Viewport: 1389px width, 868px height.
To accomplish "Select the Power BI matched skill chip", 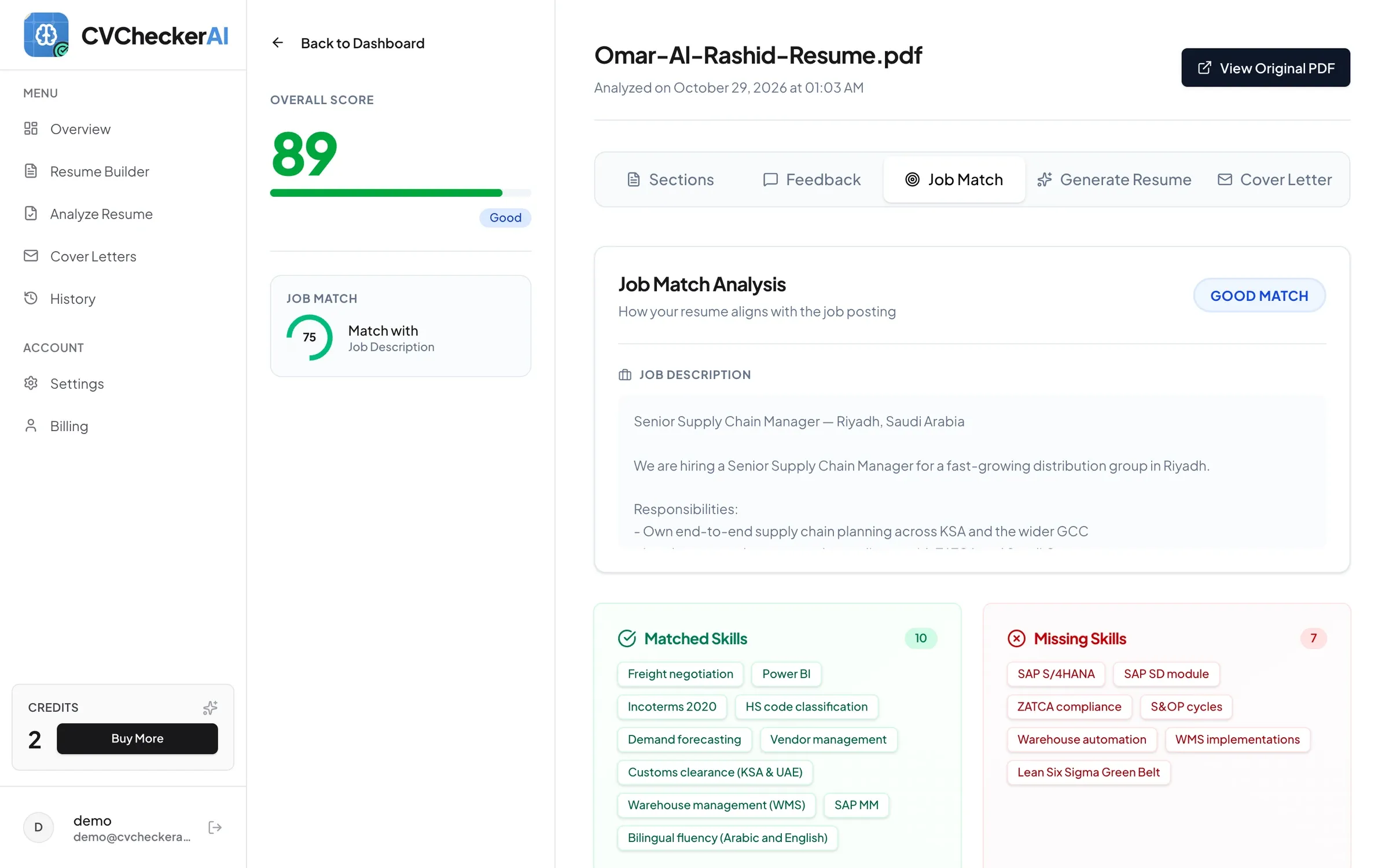I will point(786,674).
